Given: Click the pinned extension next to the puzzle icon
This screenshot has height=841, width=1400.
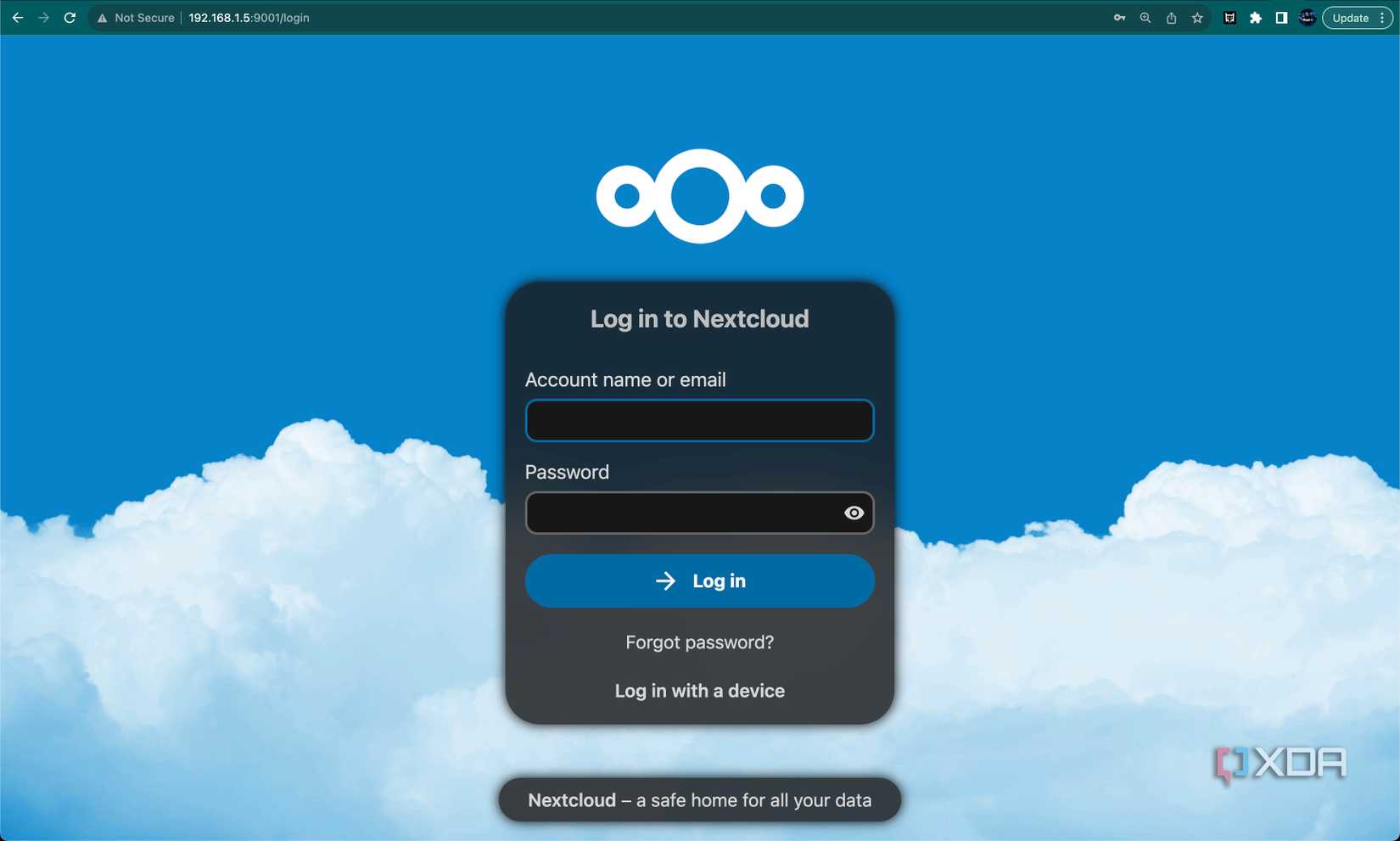Looking at the screenshot, I should [x=1229, y=17].
